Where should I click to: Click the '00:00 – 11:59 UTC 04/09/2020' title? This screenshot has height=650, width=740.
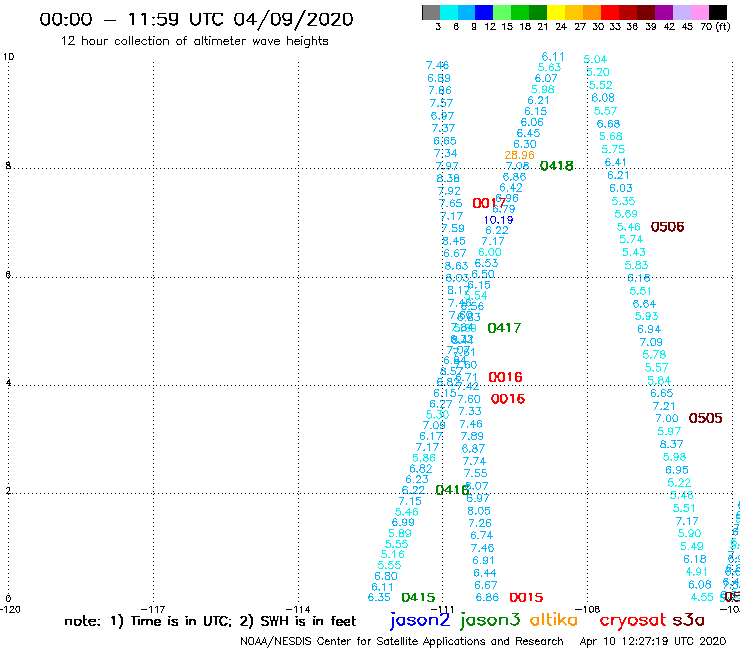point(196,19)
